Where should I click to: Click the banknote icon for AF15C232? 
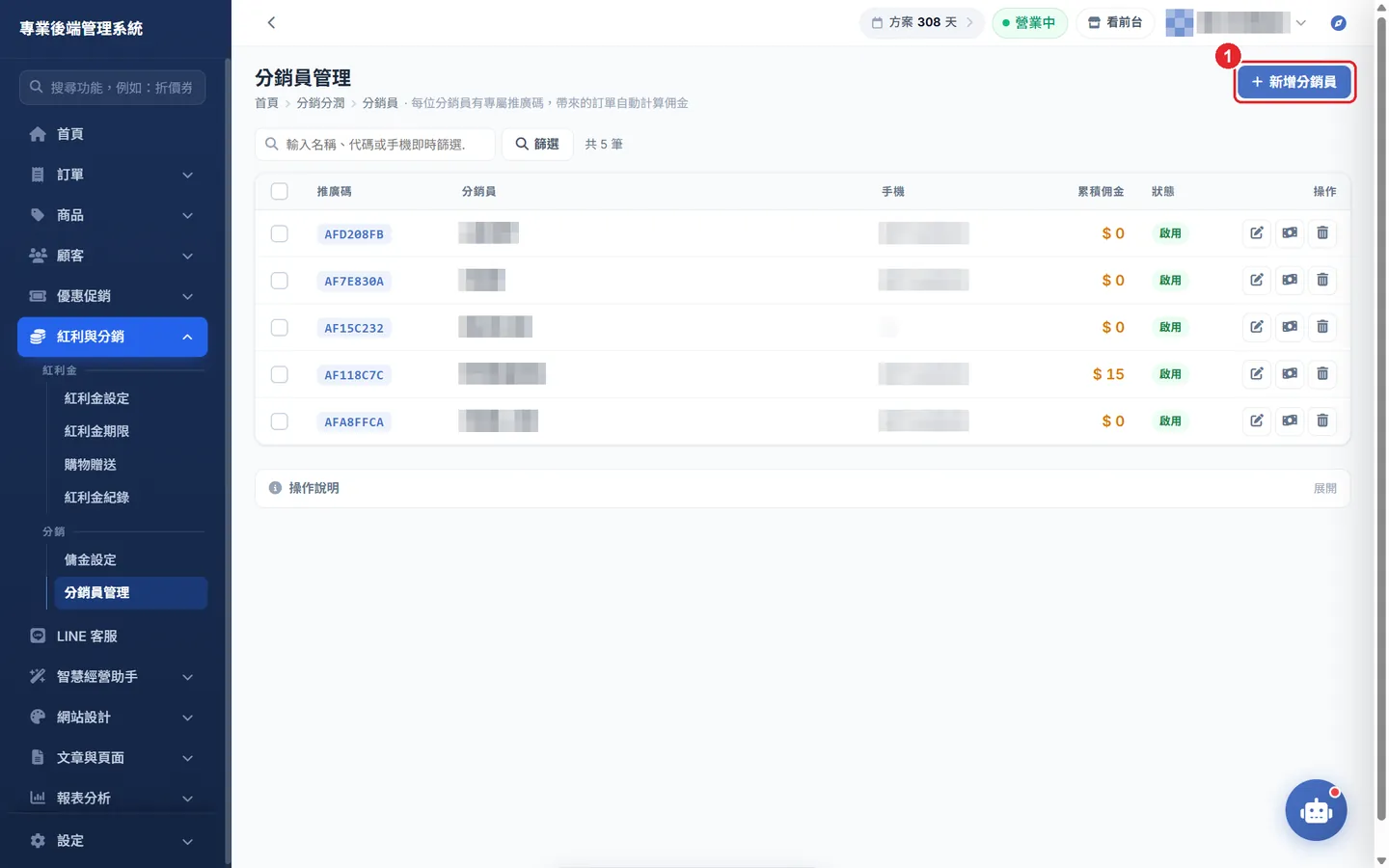pos(1290,327)
